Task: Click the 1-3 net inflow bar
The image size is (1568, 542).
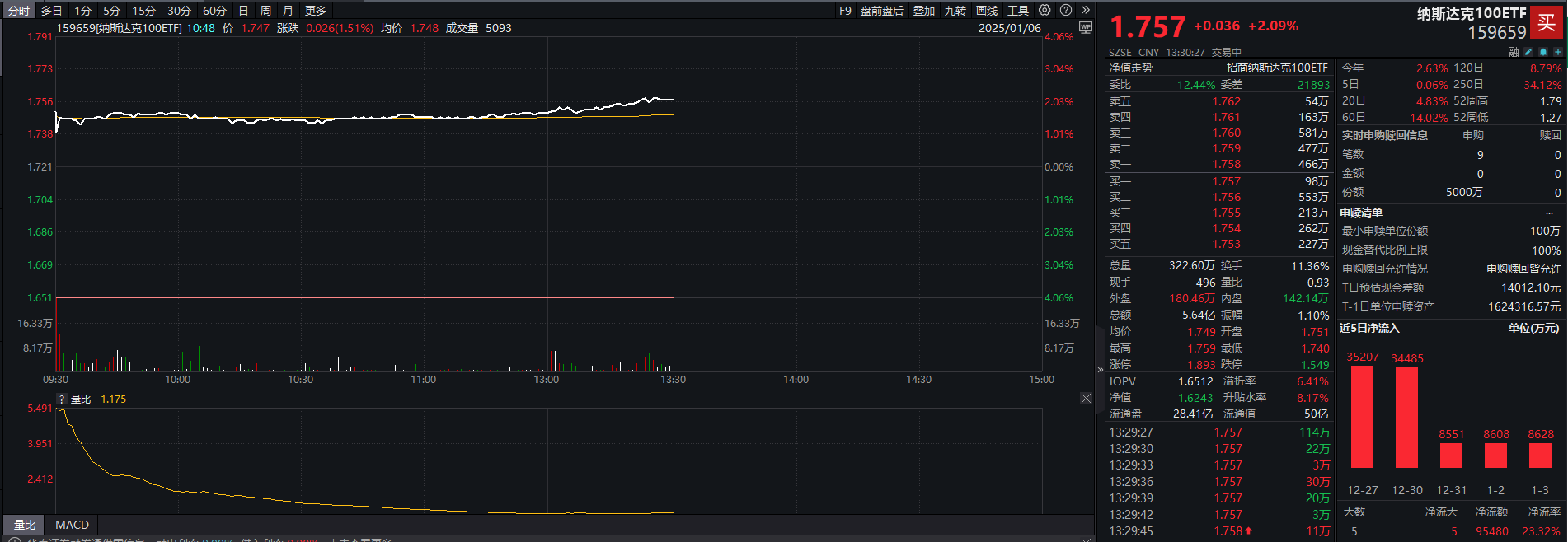Action: coord(1540,456)
